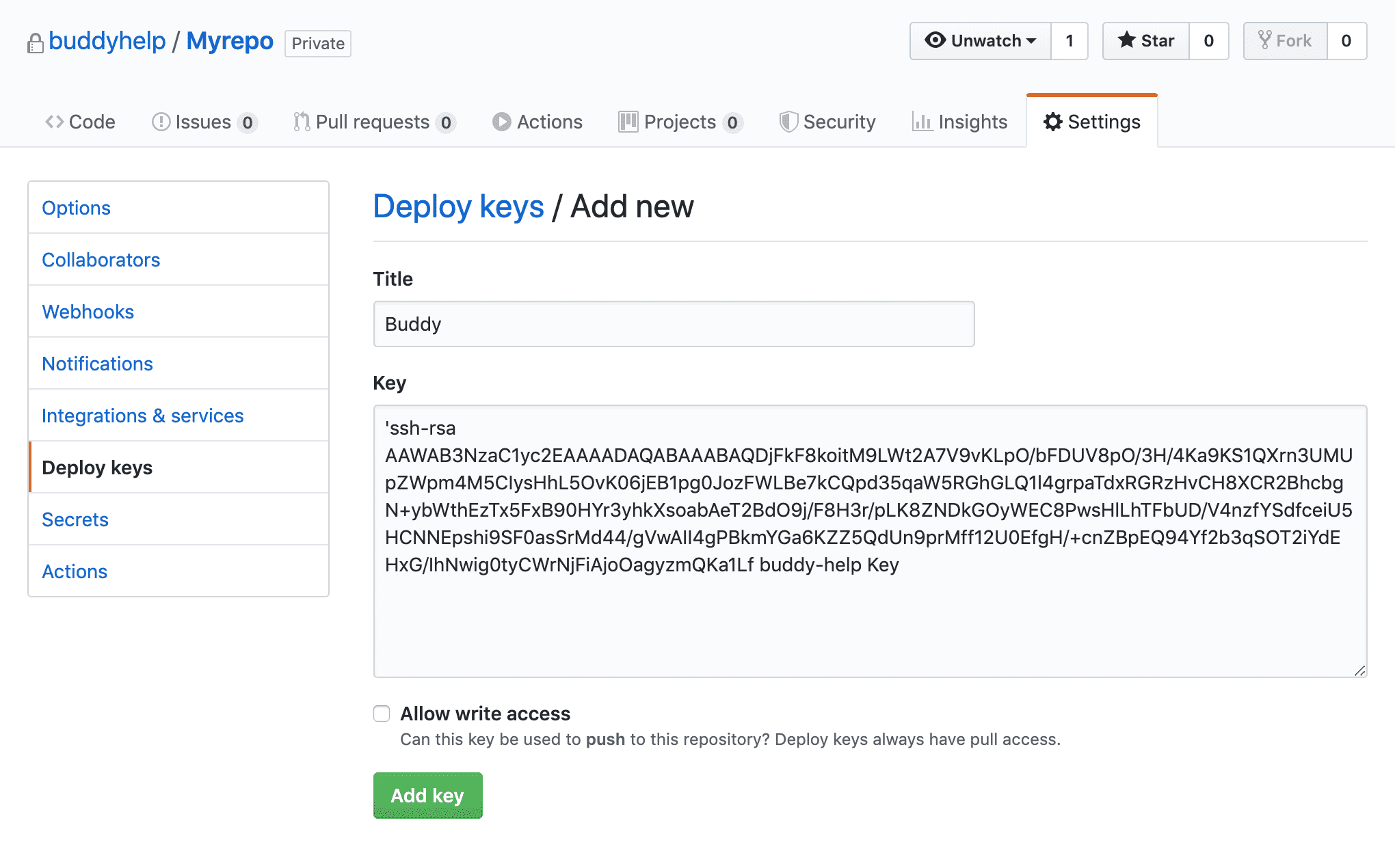
Task: Click the Security shield icon
Action: coord(789,121)
